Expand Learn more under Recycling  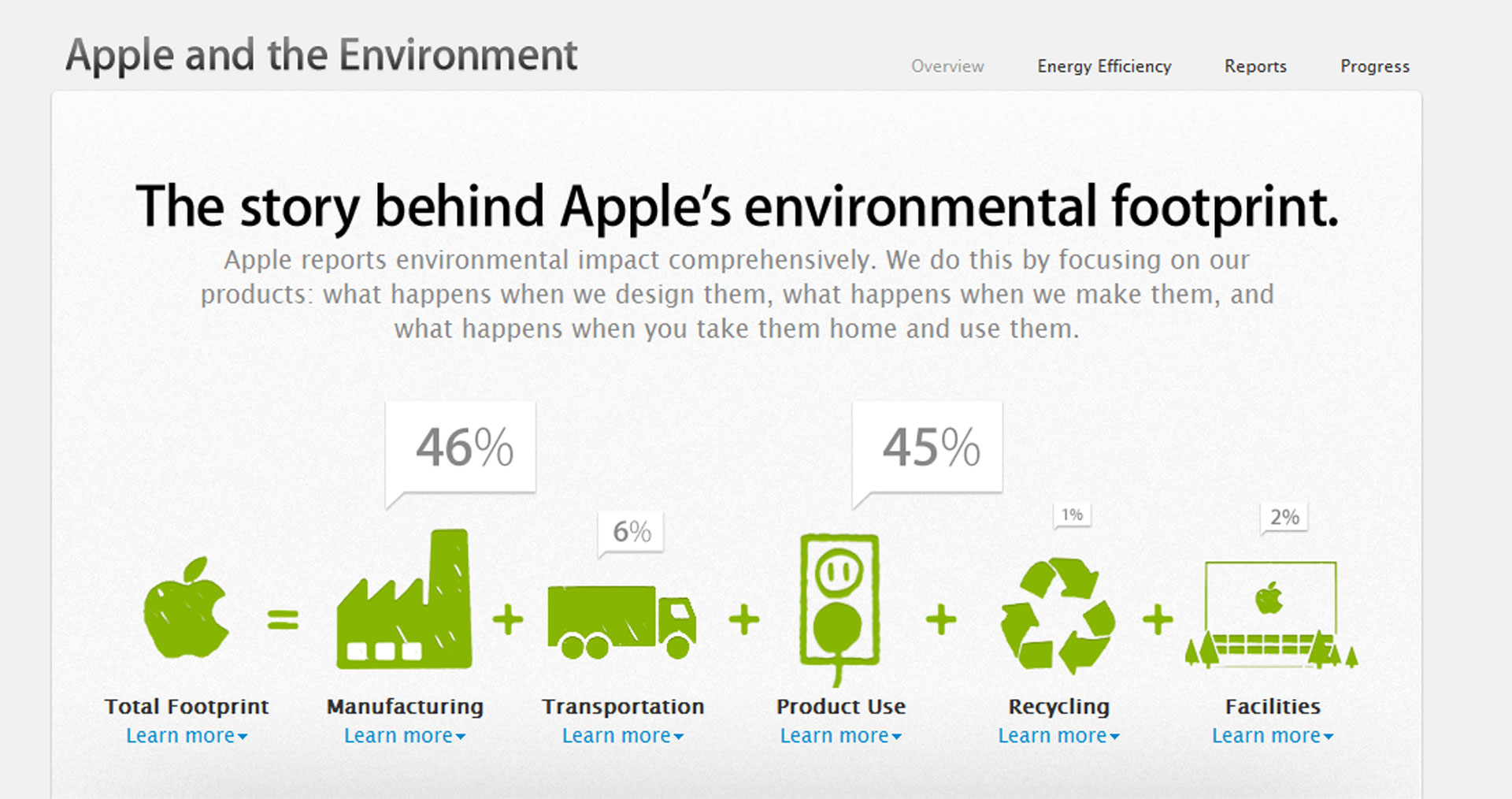click(1059, 736)
